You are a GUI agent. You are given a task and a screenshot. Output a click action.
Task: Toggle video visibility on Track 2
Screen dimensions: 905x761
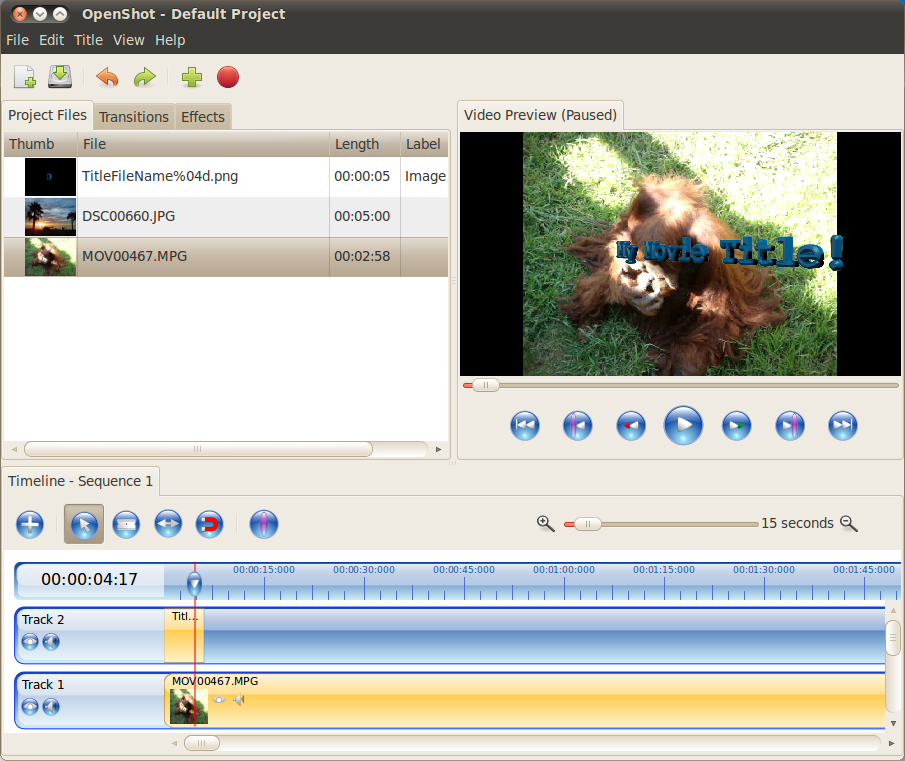pos(30,642)
